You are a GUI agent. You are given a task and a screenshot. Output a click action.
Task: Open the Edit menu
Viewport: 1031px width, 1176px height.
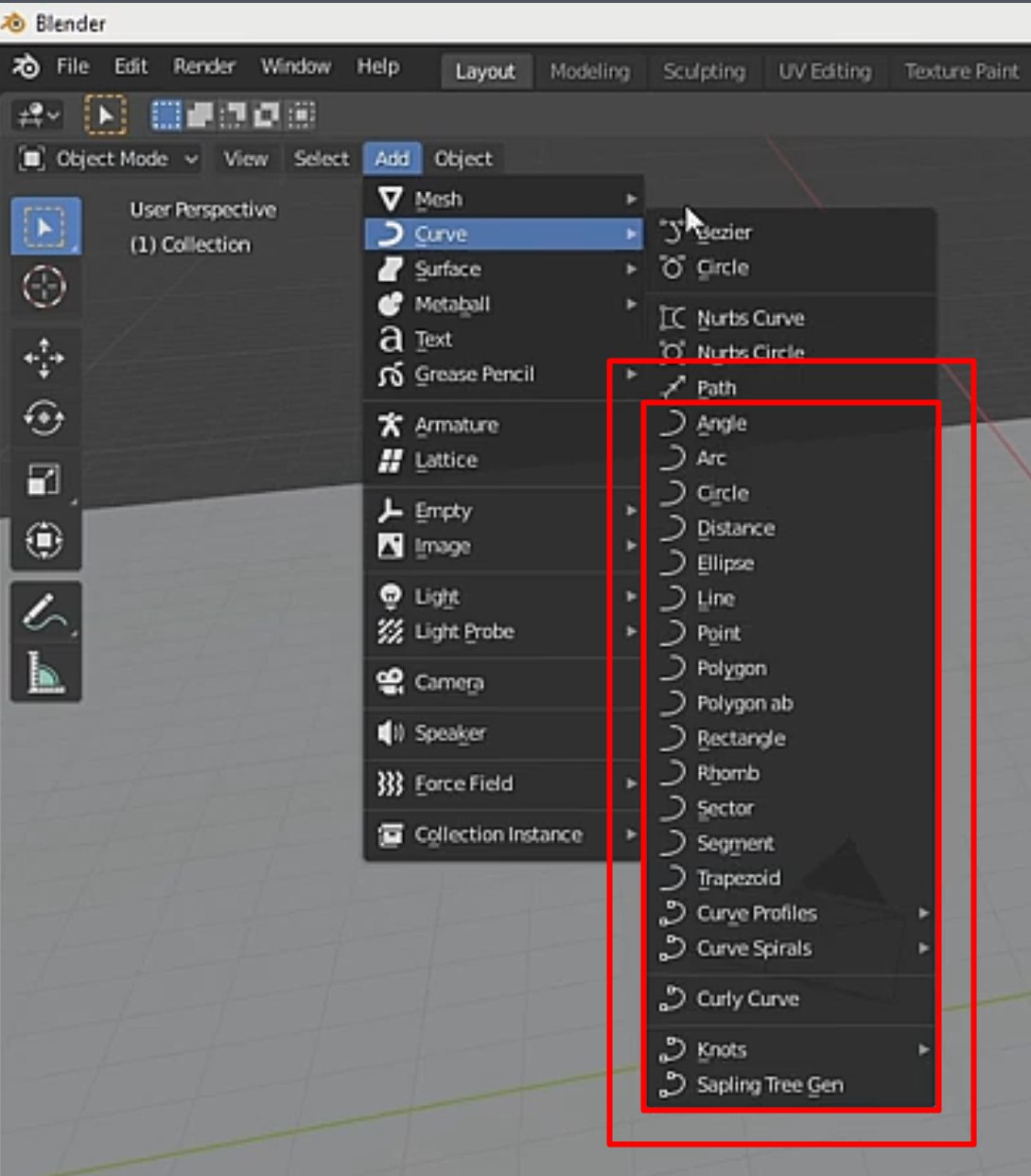click(131, 66)
